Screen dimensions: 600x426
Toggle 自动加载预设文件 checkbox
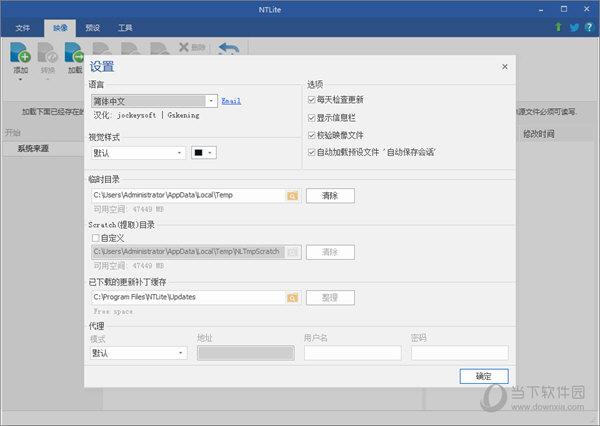click(x=311, y=152)
